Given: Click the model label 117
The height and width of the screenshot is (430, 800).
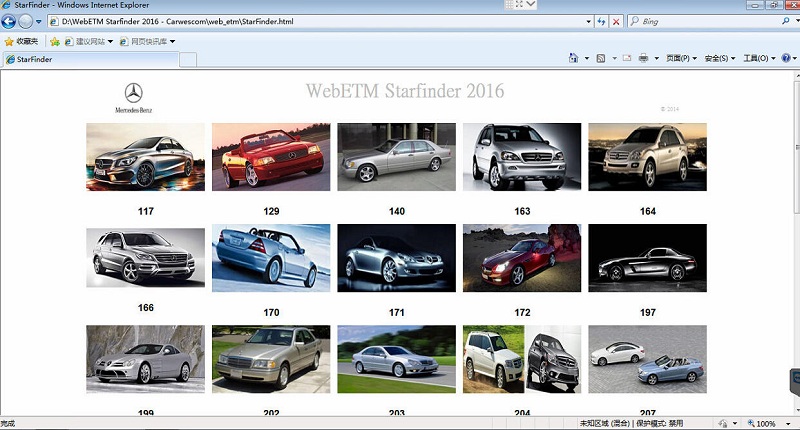Looking at the screenshot, I should coord(145,211).
